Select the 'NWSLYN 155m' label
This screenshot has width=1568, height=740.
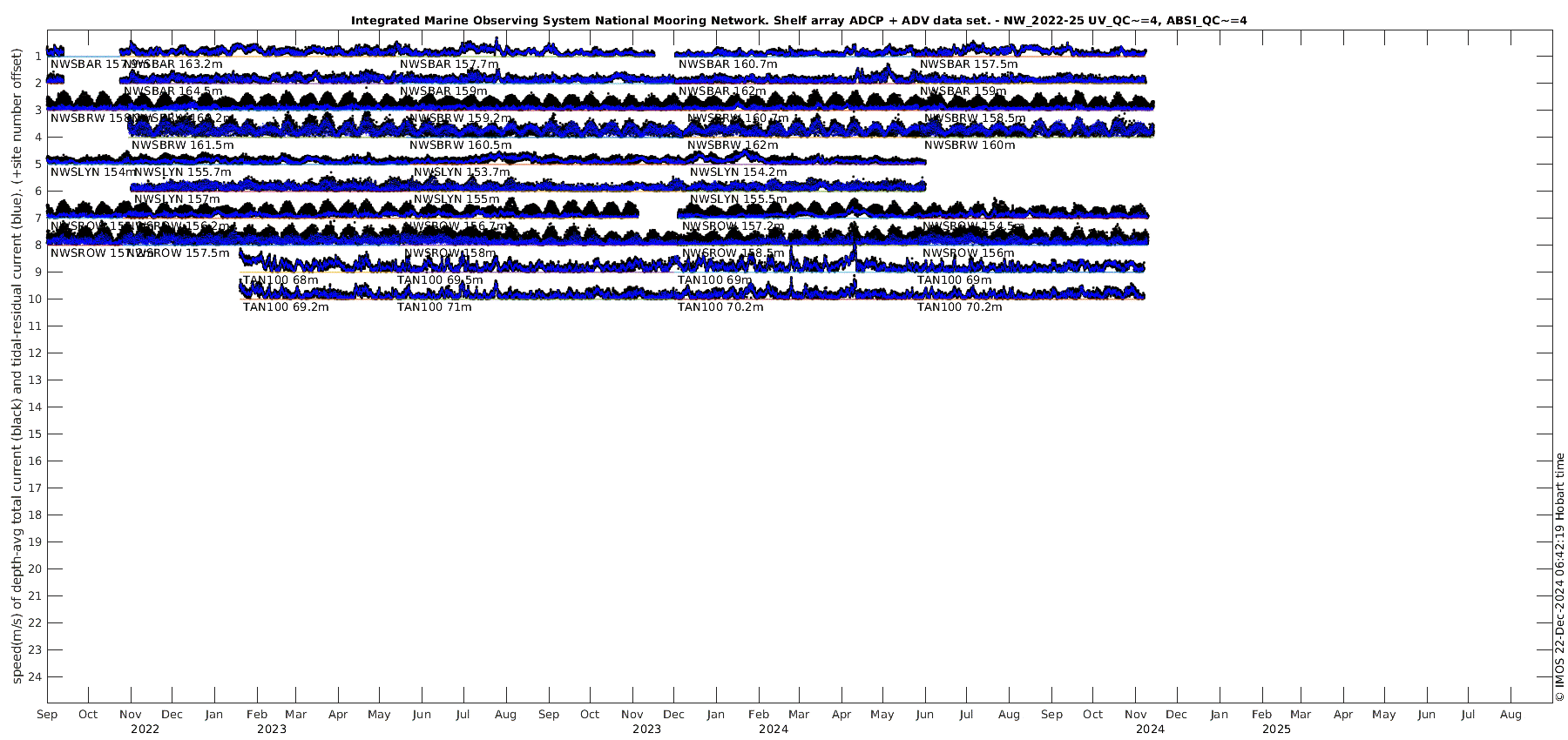pos(456,199)
